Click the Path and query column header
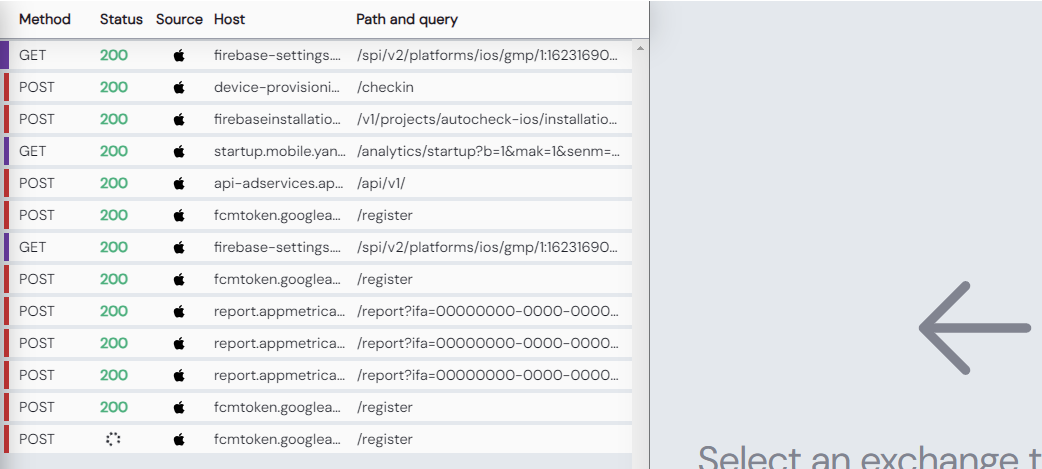Image resolution: width=1042 pixels, height=469 pixels. click(407, 19)
